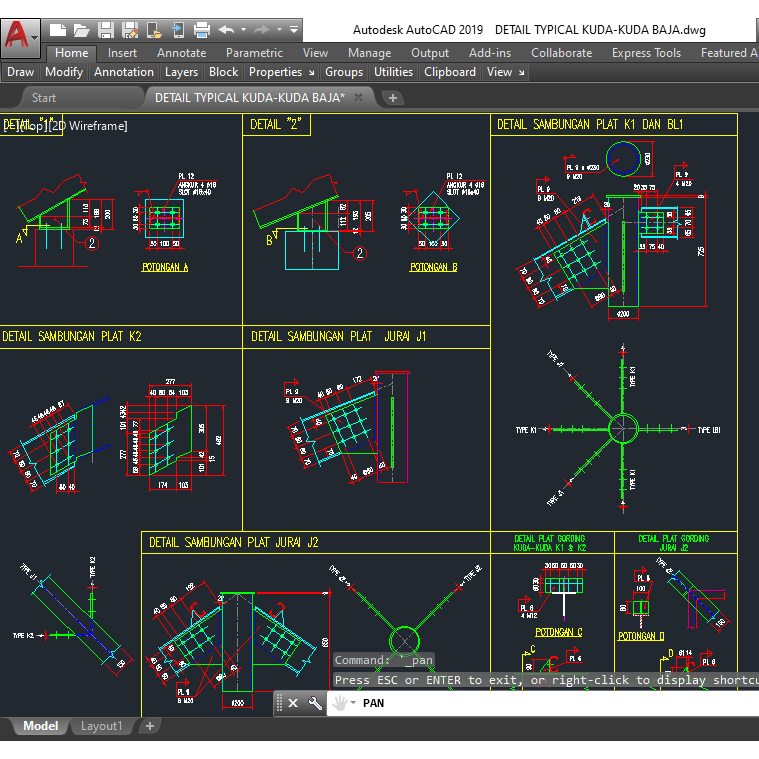Click the Save As icon

point(130,30)
